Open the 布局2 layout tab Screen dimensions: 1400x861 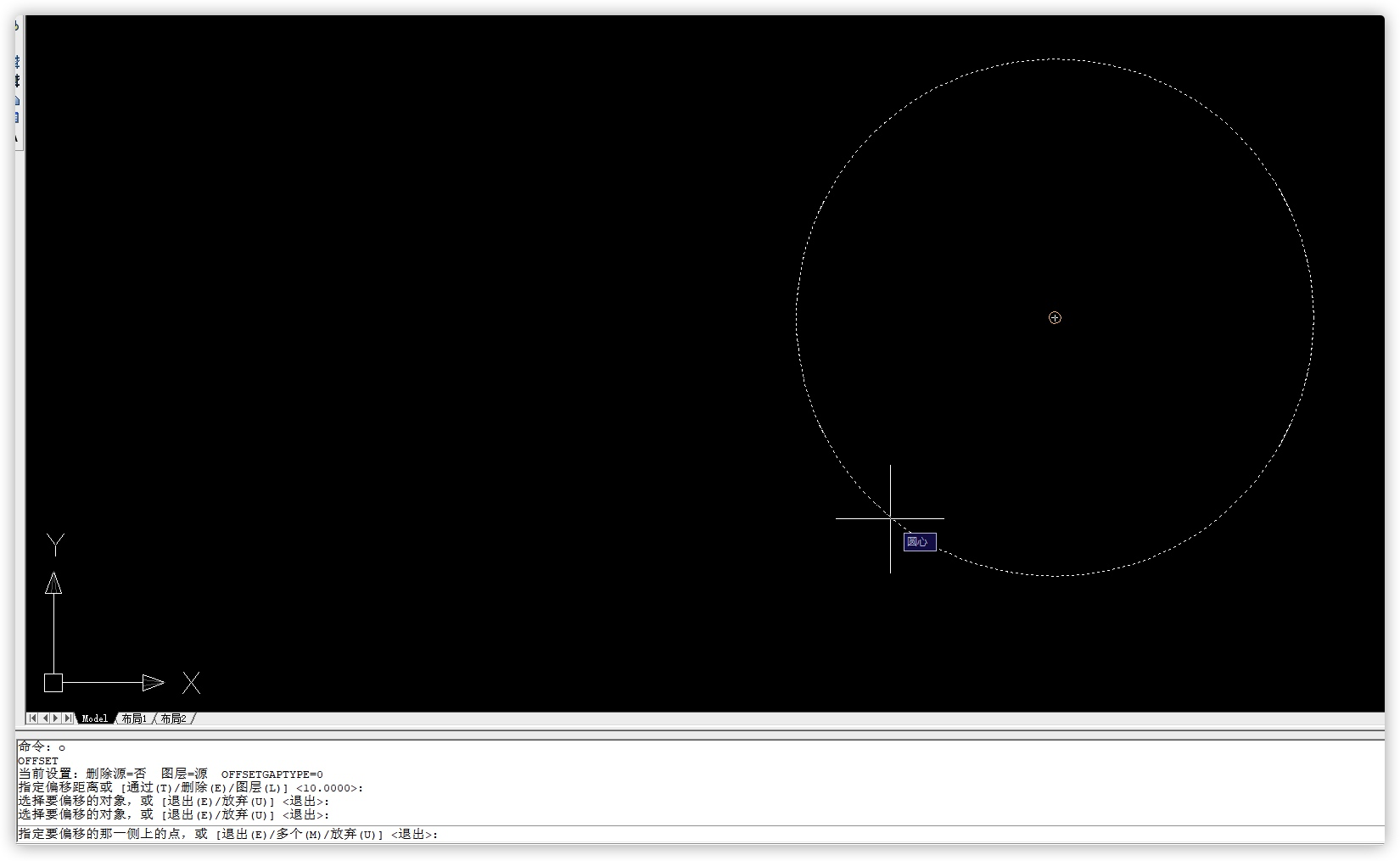coord(173,718)
